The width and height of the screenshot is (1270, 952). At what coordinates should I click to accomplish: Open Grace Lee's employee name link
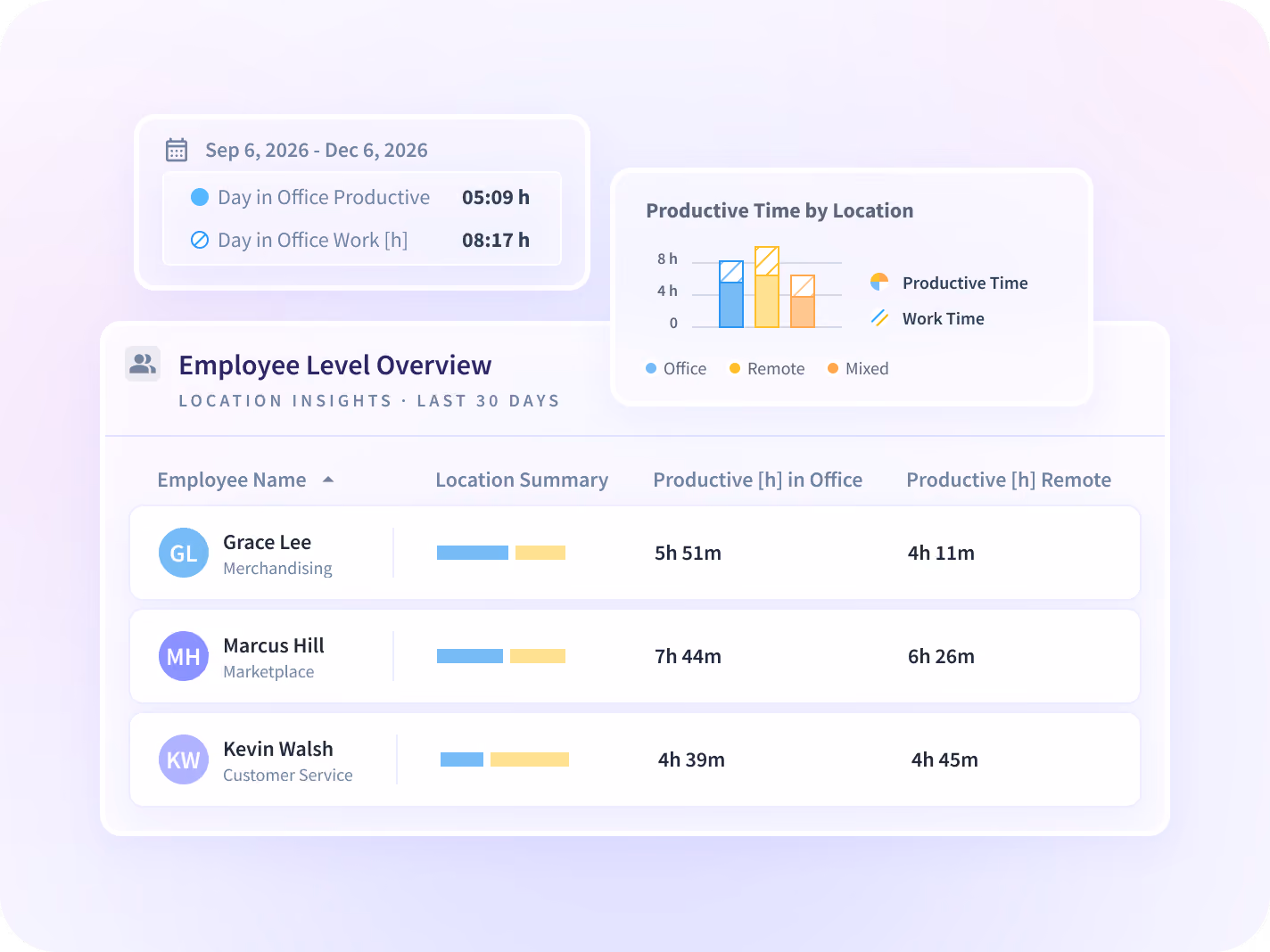point(268,542)
